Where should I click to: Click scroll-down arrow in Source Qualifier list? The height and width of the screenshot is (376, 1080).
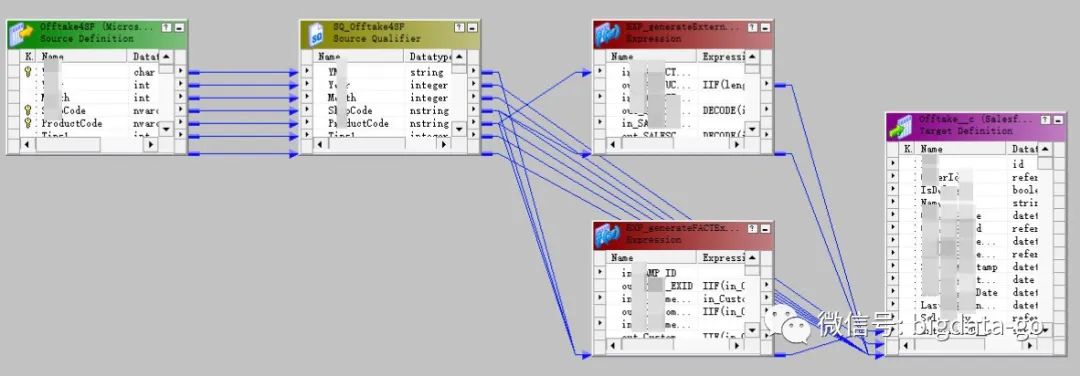coord(459,128)
